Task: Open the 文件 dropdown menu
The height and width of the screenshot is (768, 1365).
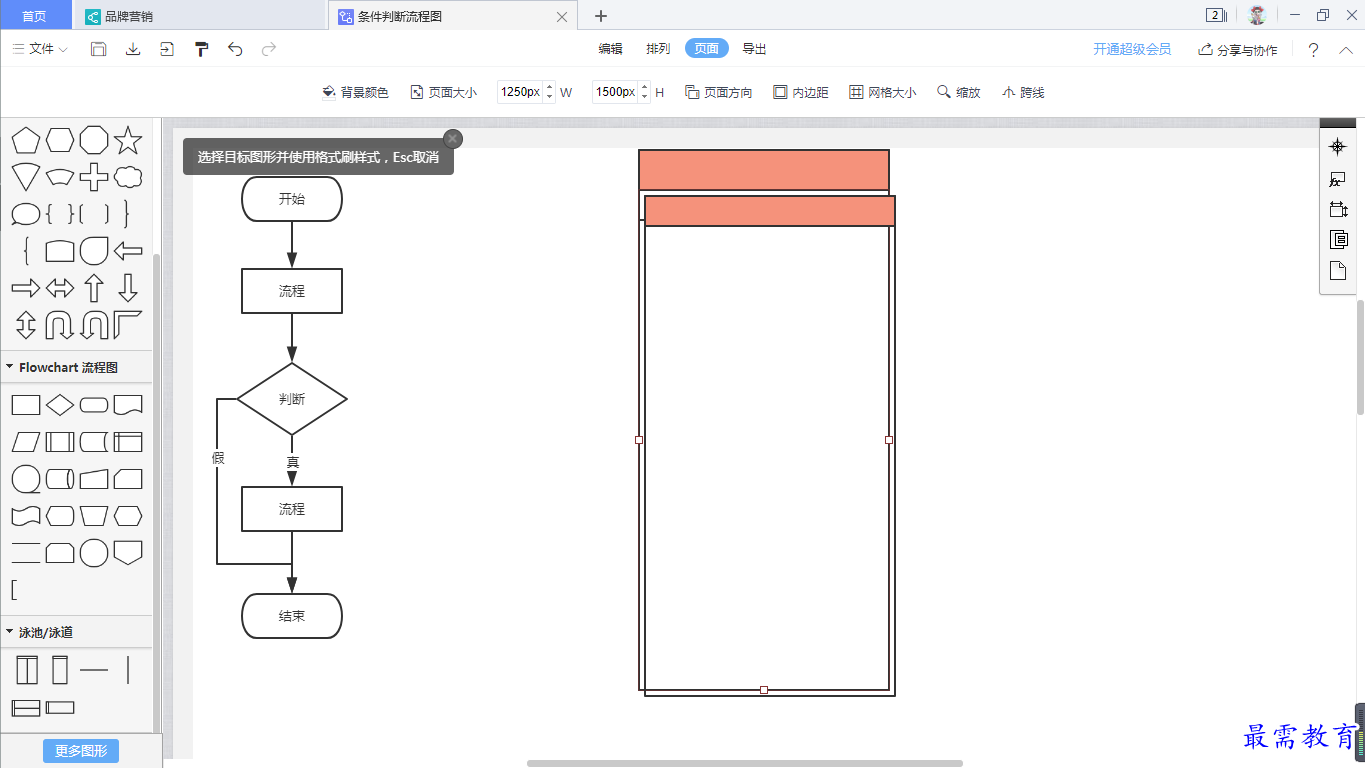Action: tap(40, 49)
